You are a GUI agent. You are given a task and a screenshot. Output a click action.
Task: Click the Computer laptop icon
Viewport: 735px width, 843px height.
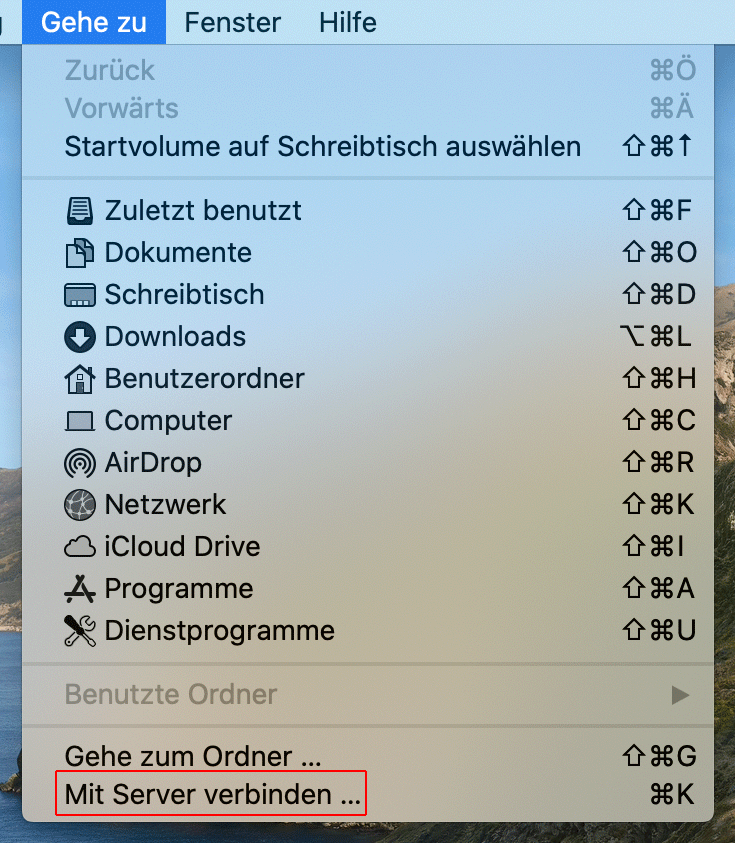point(80,421)
